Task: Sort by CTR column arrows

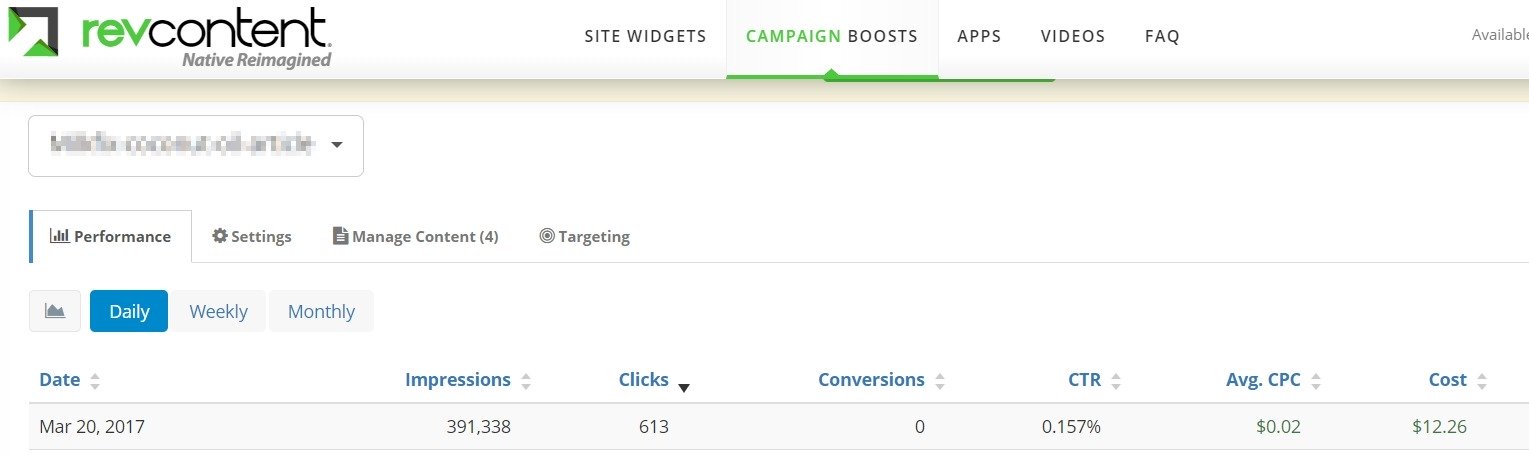Action: pos(1116,381)
